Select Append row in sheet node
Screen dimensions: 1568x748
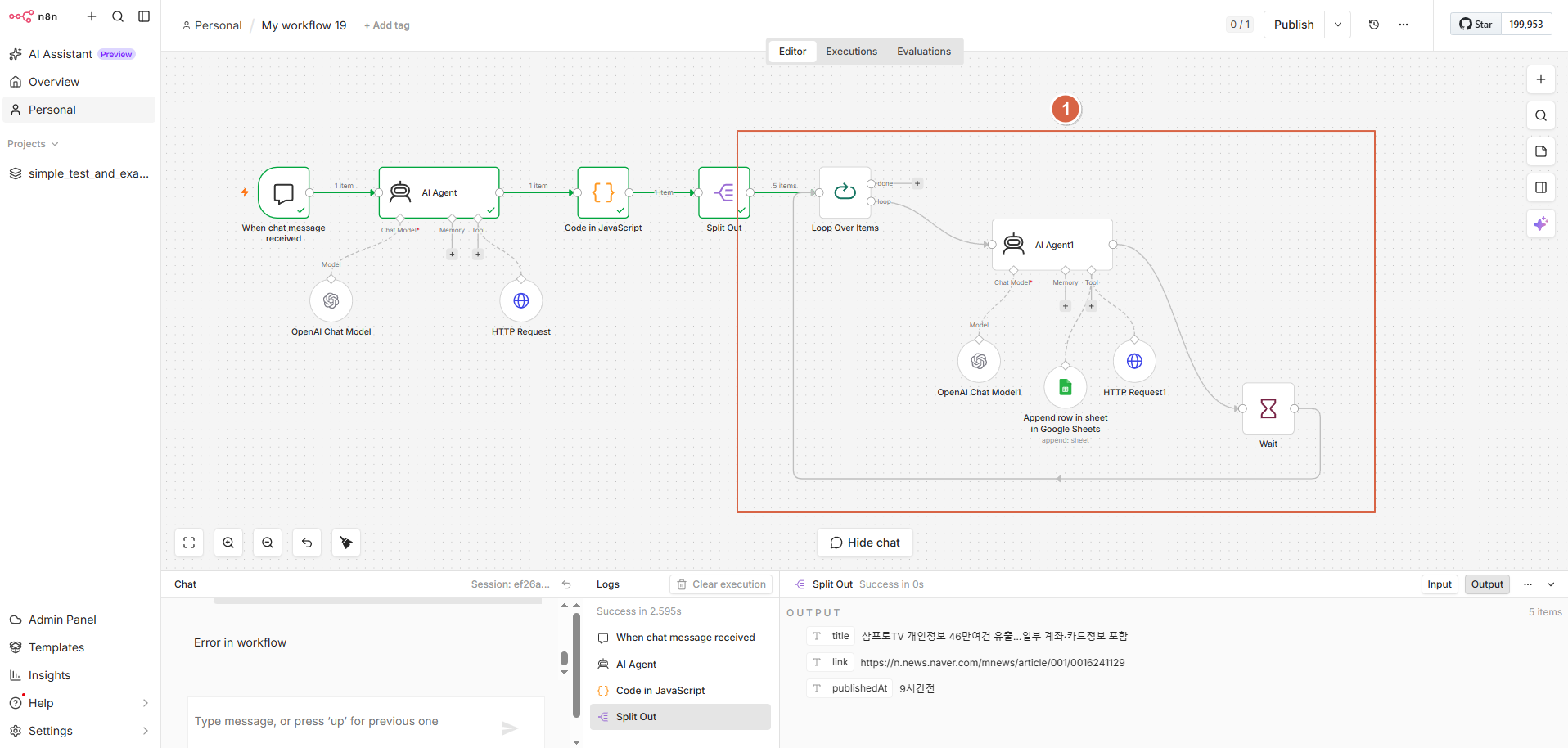1066,387
